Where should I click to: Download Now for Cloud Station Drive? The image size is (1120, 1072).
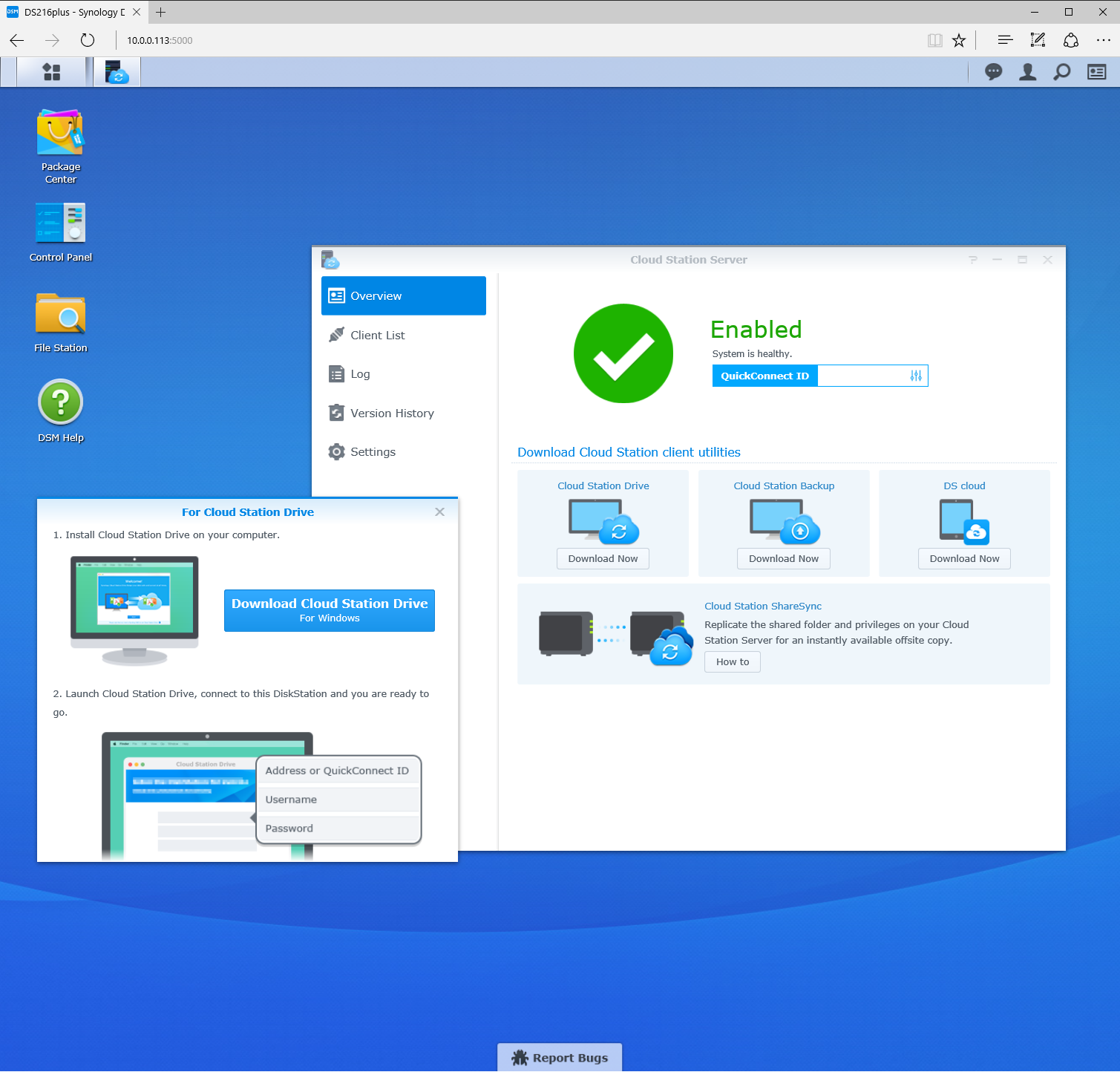pyautogui.click(x=603, y=558)
